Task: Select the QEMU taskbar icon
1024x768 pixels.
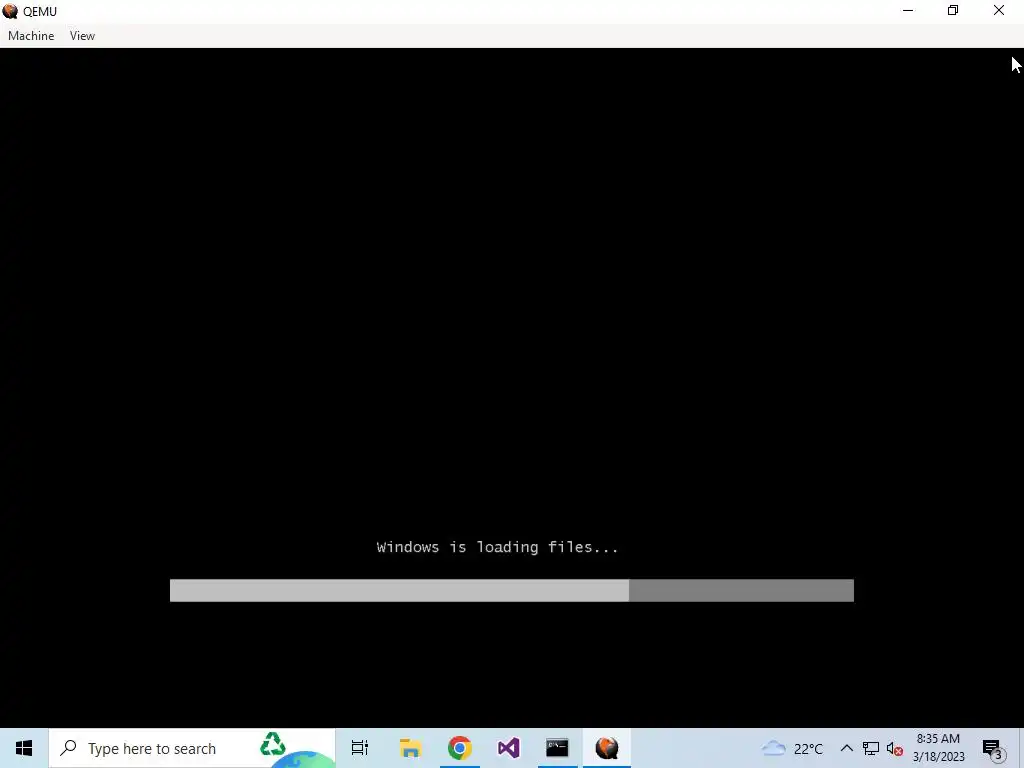Action: click(x=607, y=748)
